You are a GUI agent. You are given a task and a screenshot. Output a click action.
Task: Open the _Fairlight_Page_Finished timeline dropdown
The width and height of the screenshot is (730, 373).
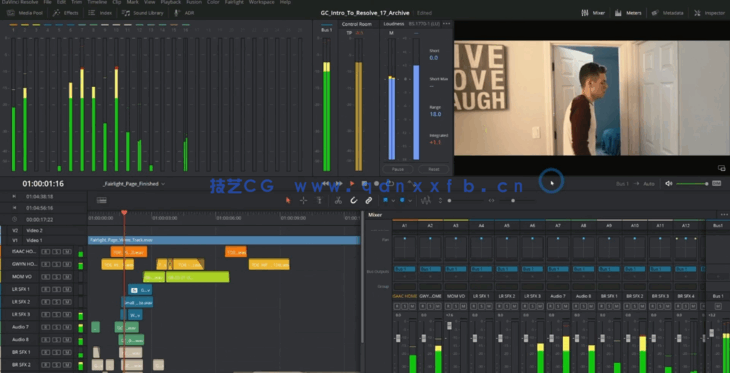click(134, 184)
